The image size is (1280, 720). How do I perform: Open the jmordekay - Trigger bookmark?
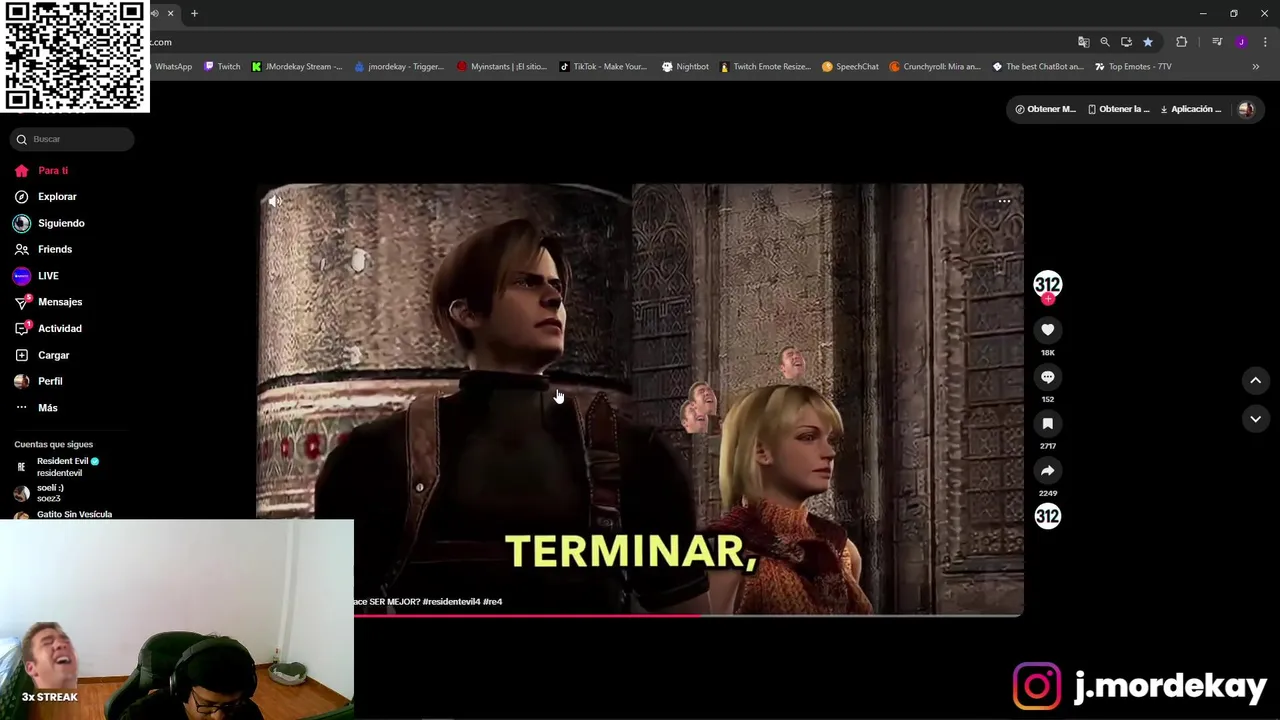[x=399, y=67]
